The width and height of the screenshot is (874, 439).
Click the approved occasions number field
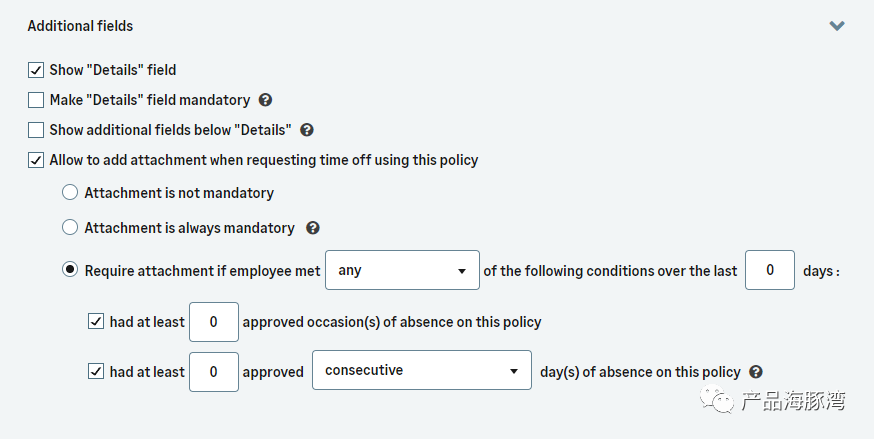tap(214, 322)
